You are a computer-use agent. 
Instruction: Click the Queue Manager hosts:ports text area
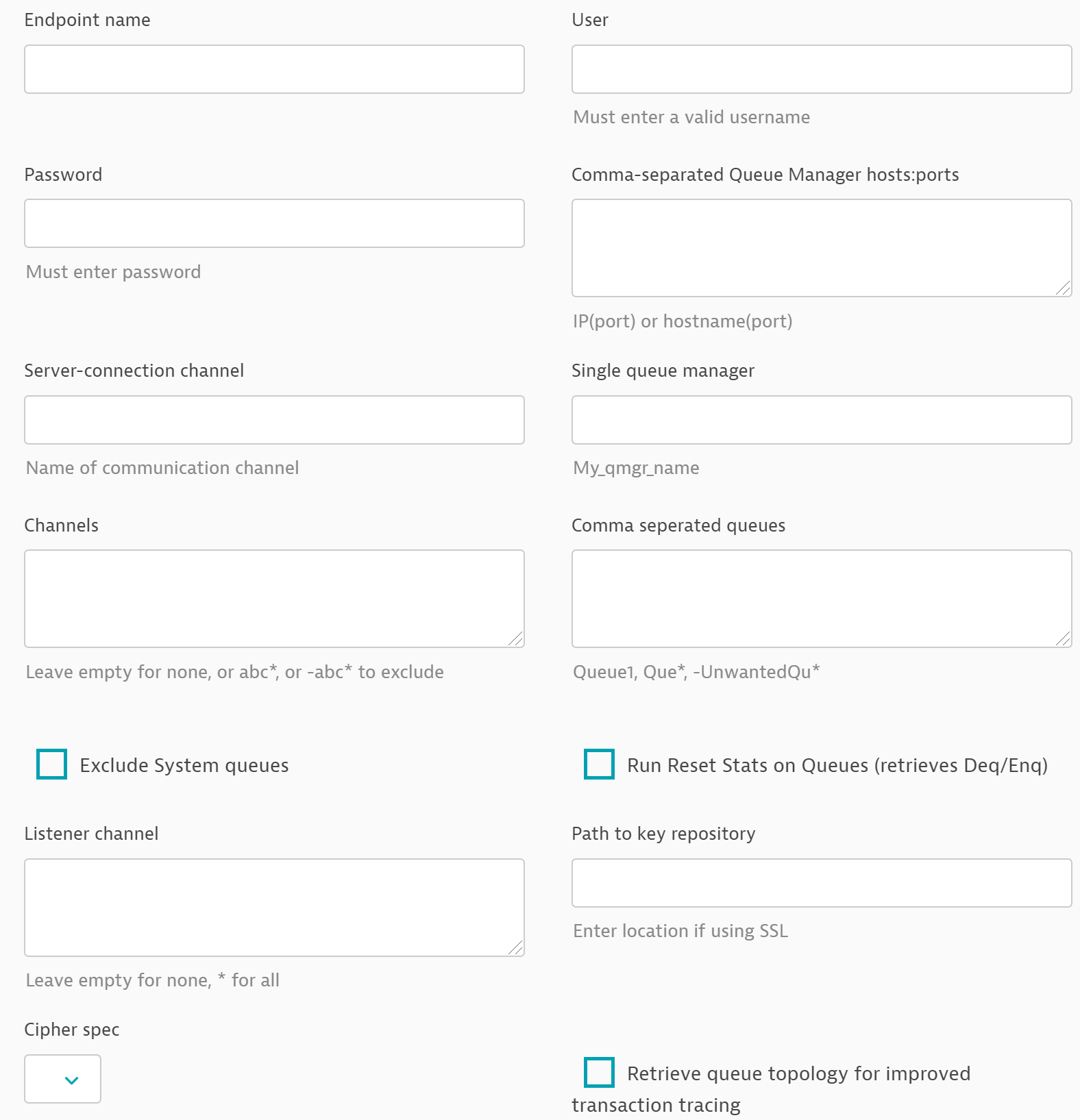[821, 248]
